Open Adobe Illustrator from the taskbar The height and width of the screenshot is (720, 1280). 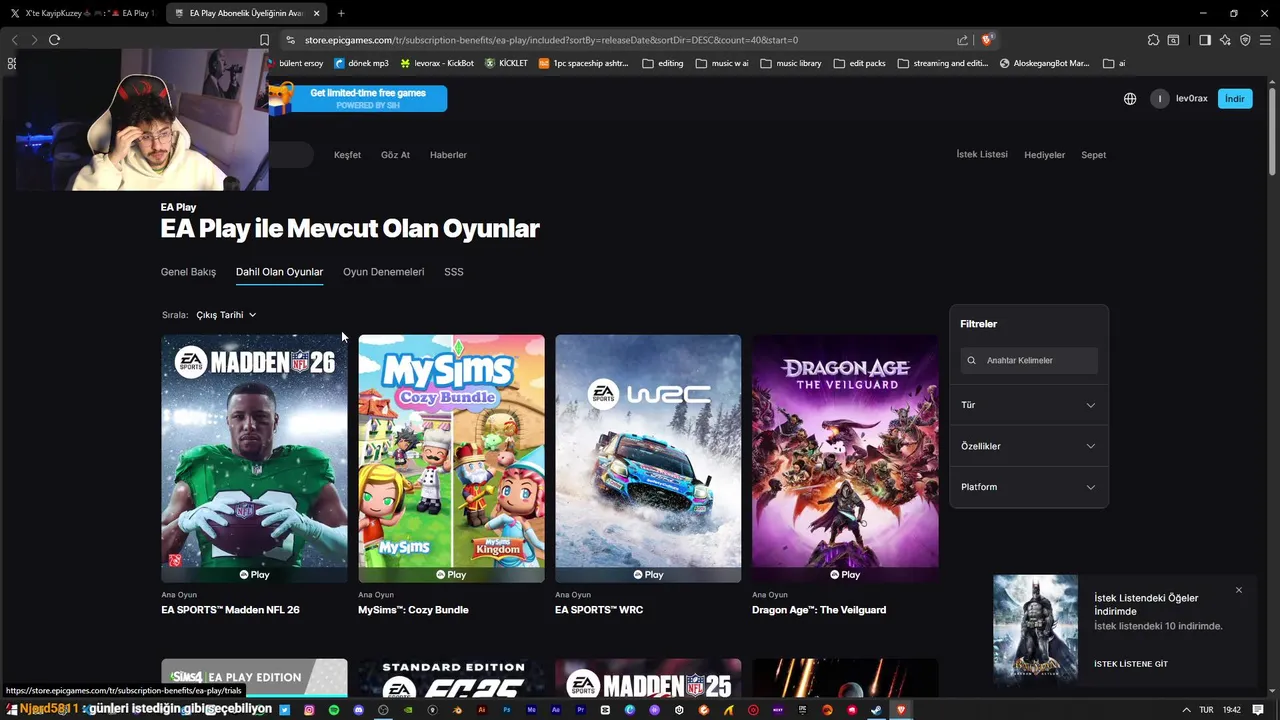[482, 710]
